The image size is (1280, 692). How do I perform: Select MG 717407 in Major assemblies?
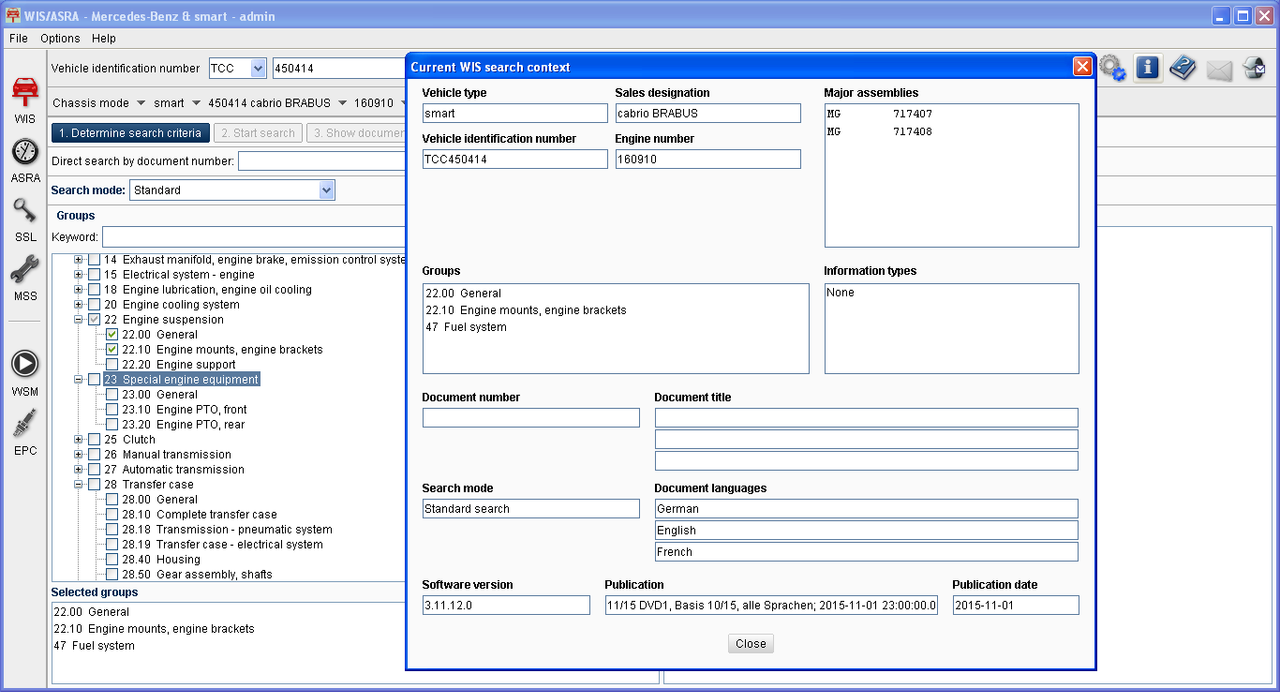point(880,114)
